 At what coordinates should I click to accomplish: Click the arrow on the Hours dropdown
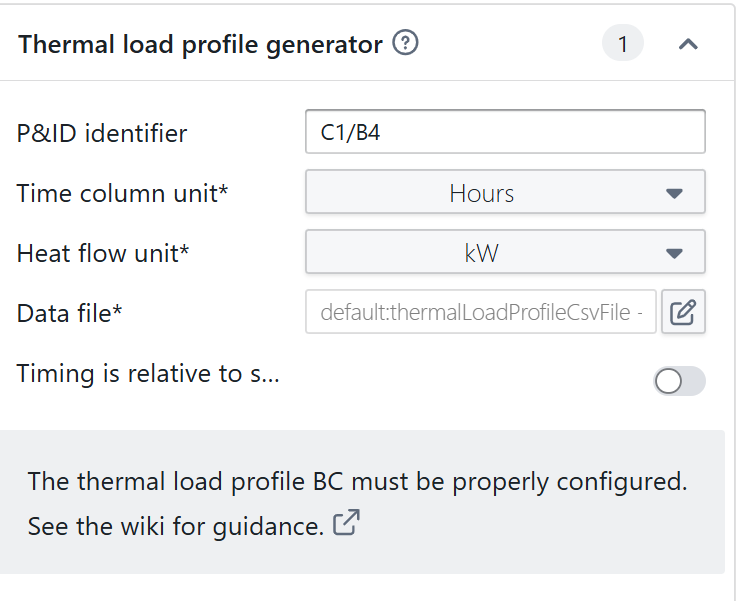[674, 193]
